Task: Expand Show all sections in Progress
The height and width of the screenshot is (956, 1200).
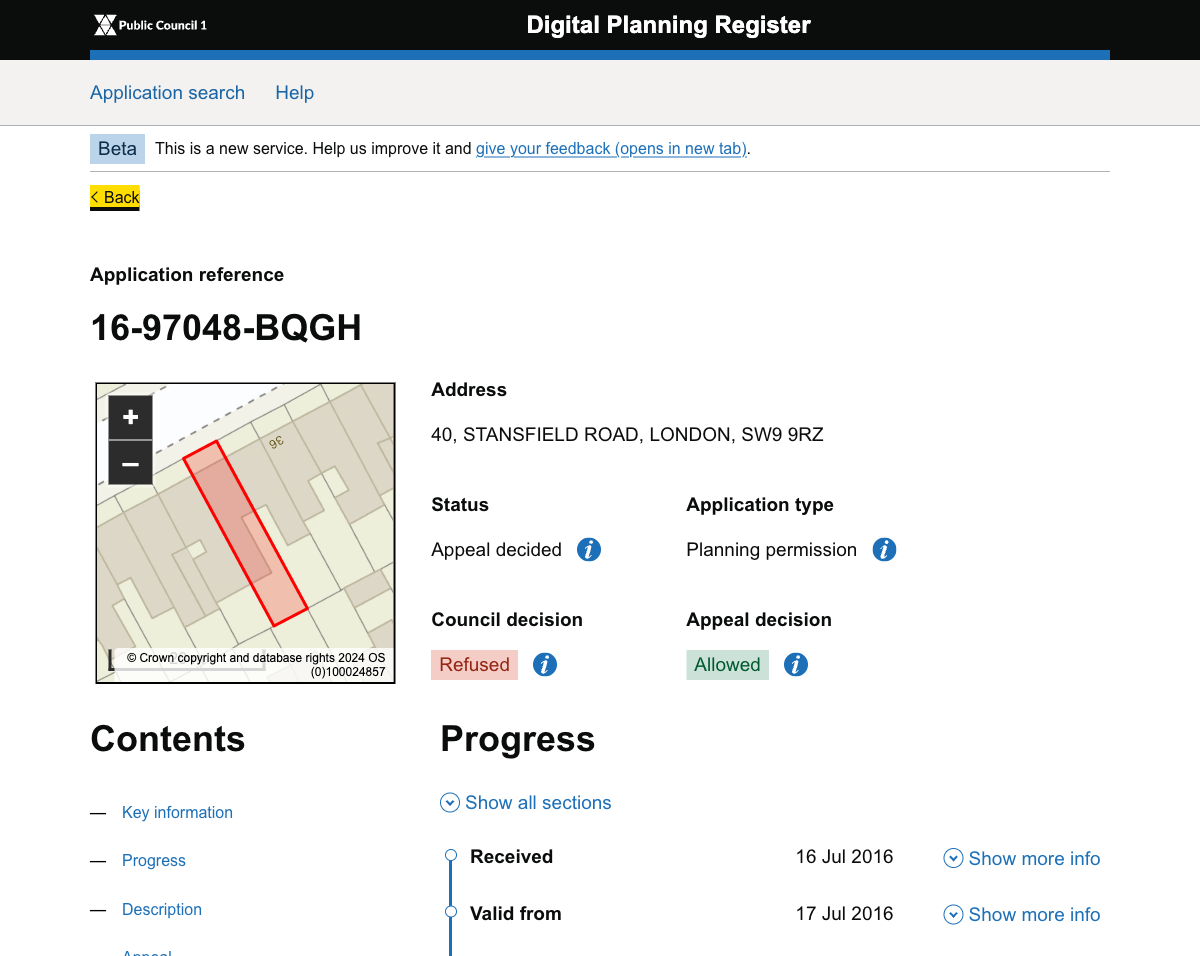Action: tap(525, 802)
